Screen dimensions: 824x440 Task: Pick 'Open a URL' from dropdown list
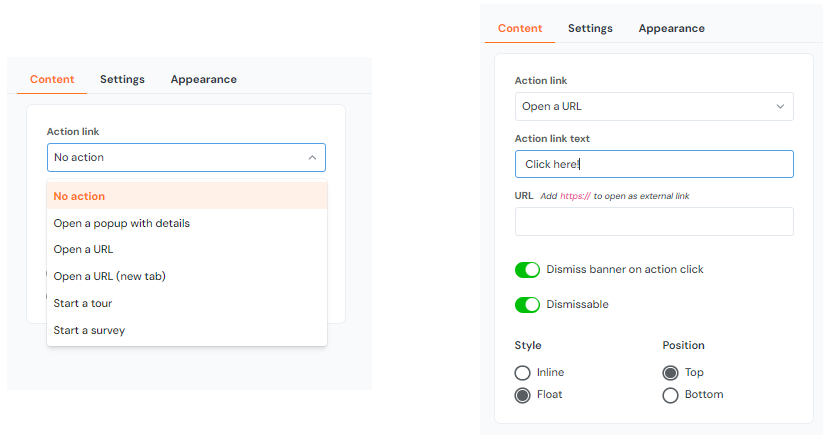point(186,250)
